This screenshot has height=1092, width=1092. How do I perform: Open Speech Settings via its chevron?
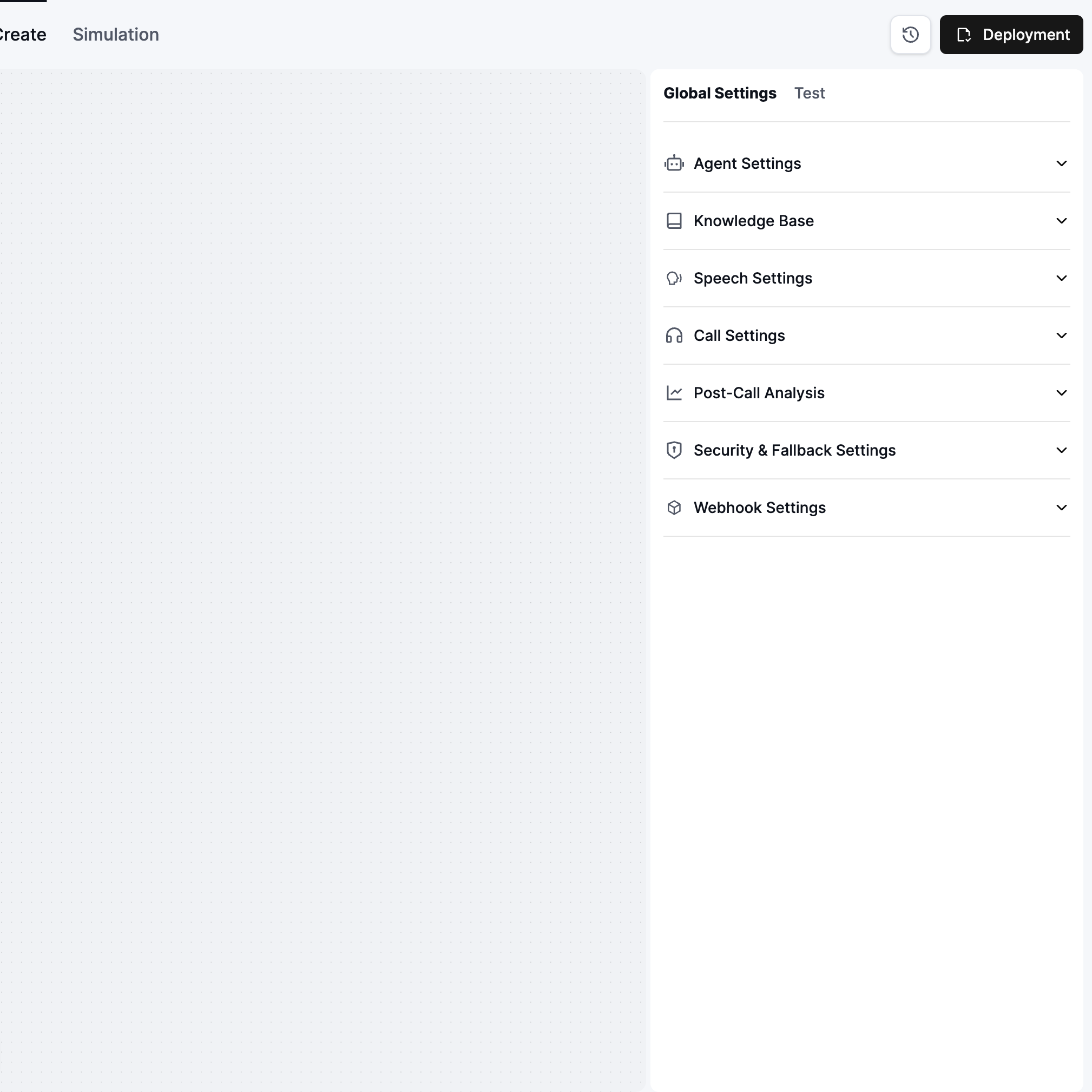pyautogui.click(x=1061, y=278)
